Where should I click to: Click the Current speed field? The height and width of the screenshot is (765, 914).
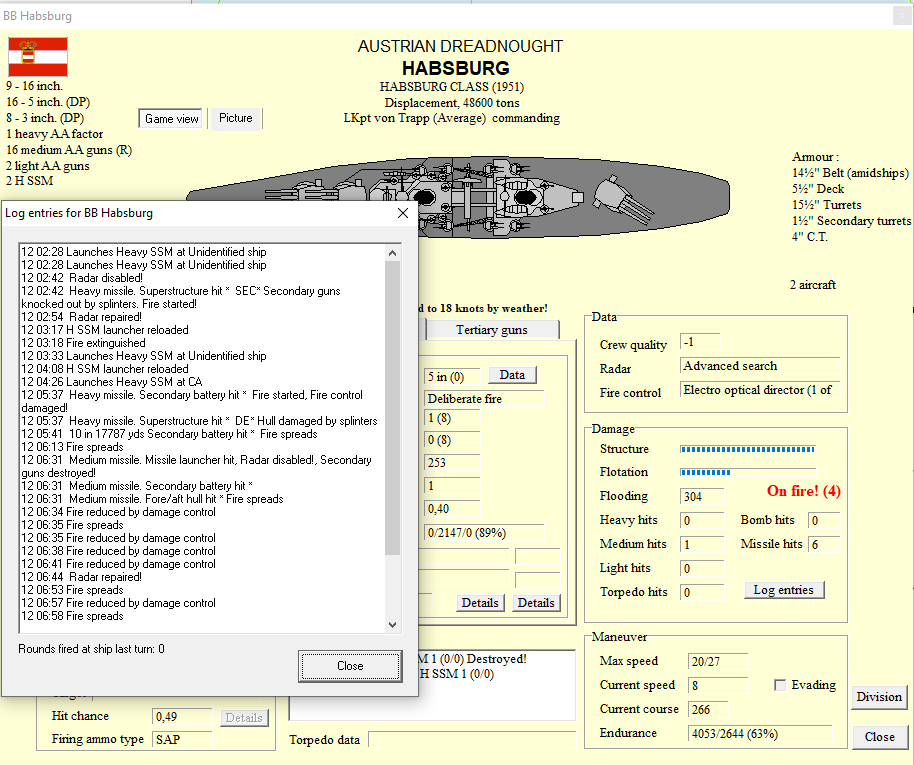718,686
